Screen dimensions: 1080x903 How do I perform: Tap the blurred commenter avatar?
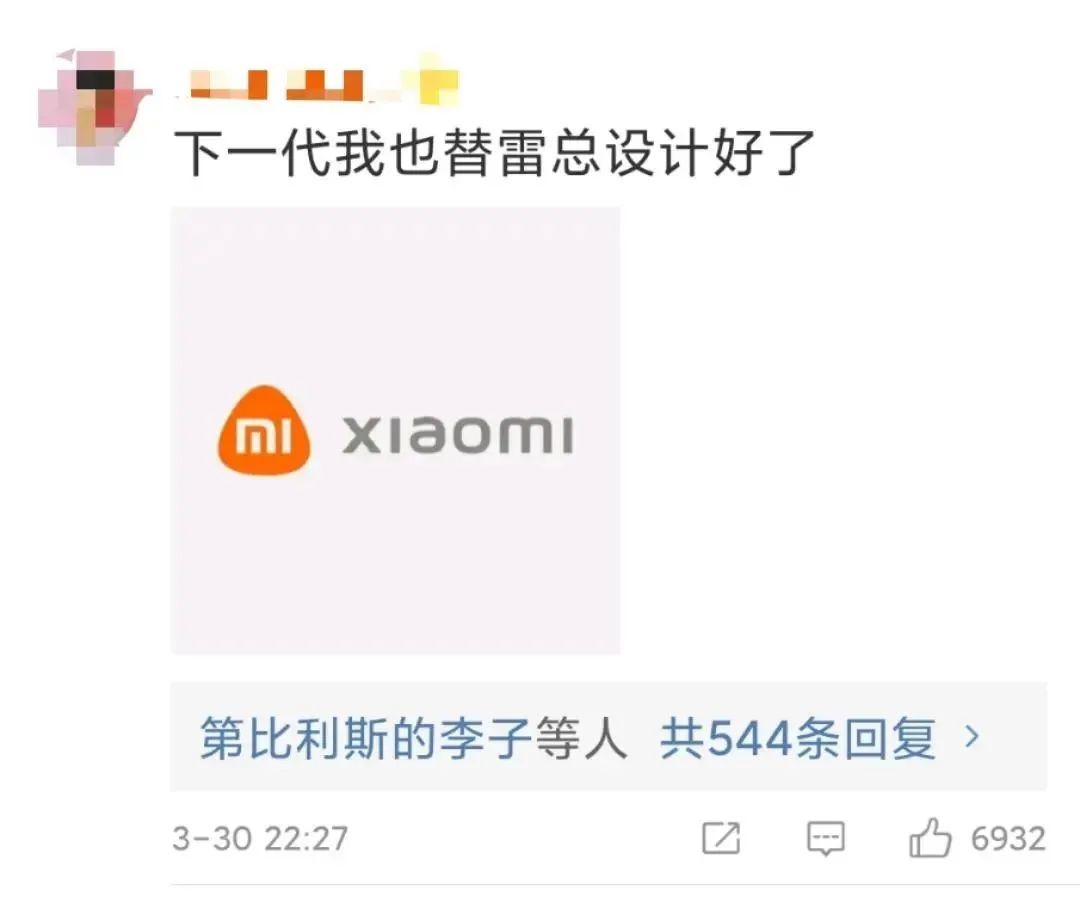pos(94,107)
